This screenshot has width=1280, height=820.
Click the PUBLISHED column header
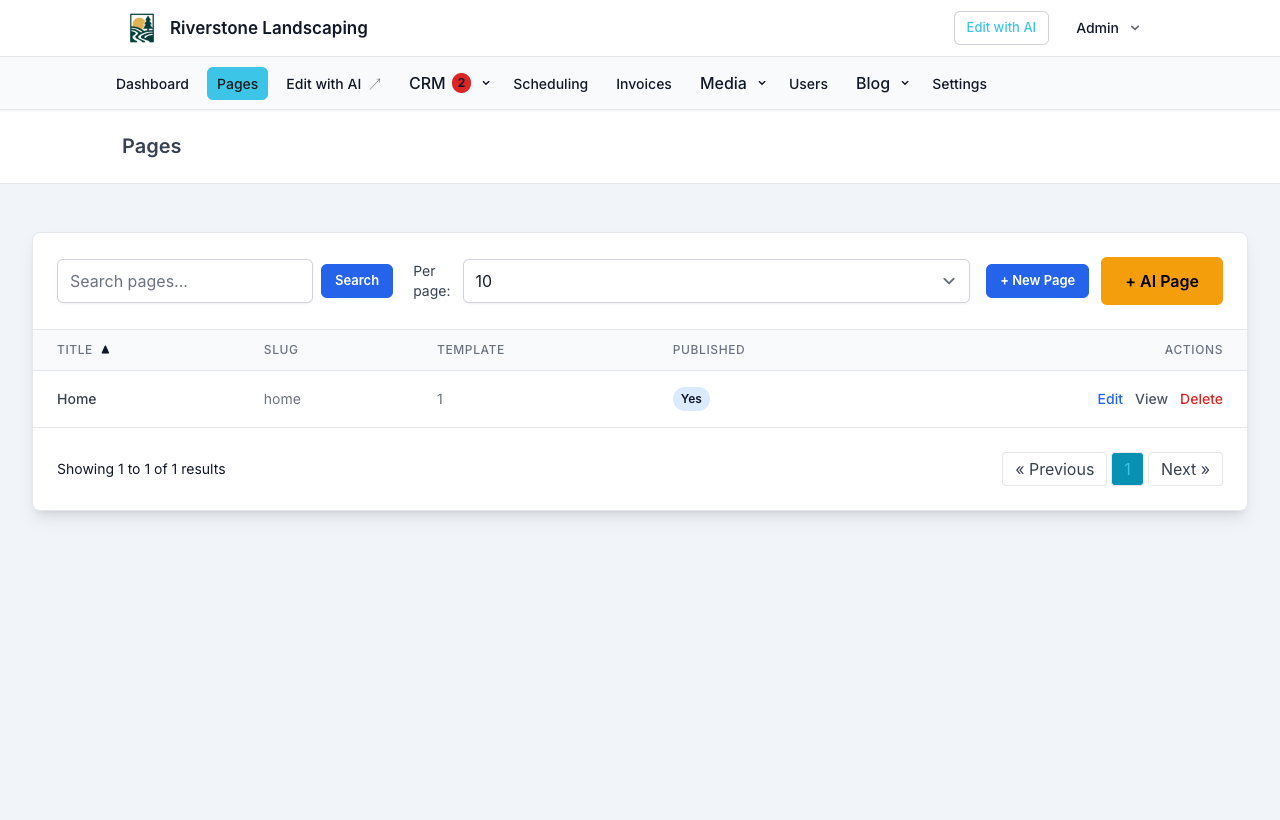click(x=709, y=350)
